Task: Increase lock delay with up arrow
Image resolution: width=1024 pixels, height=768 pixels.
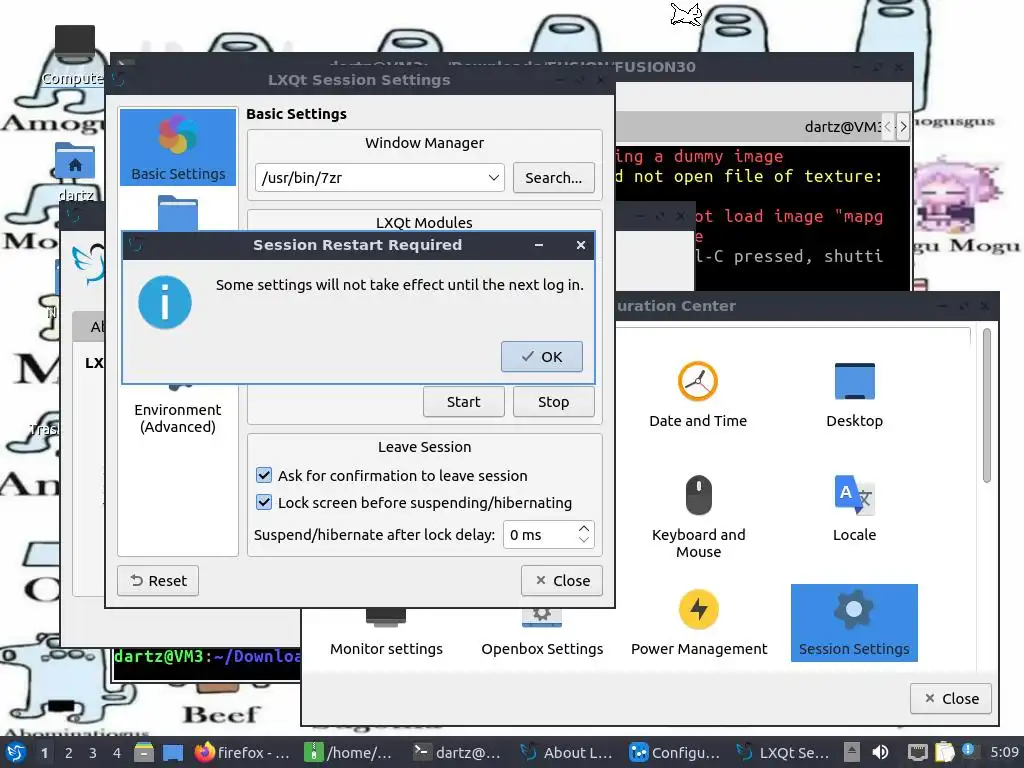Action: coord(584,528)
